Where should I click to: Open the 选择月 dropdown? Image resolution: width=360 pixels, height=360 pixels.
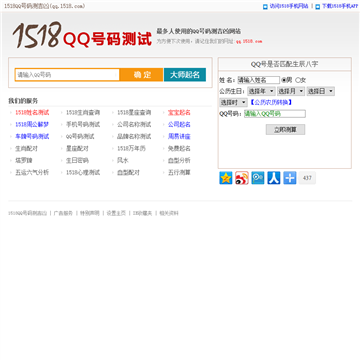pos(291,91)
